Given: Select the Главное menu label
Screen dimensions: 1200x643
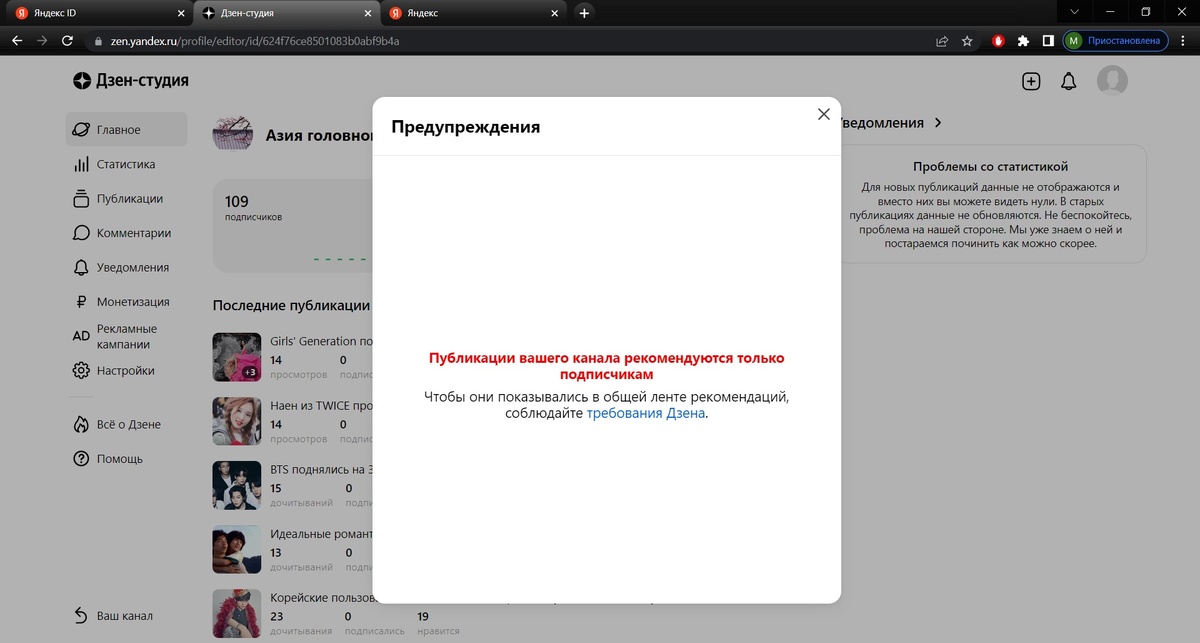Looking at the screenshot, I should pyautogui.click(x=119, y=130).
